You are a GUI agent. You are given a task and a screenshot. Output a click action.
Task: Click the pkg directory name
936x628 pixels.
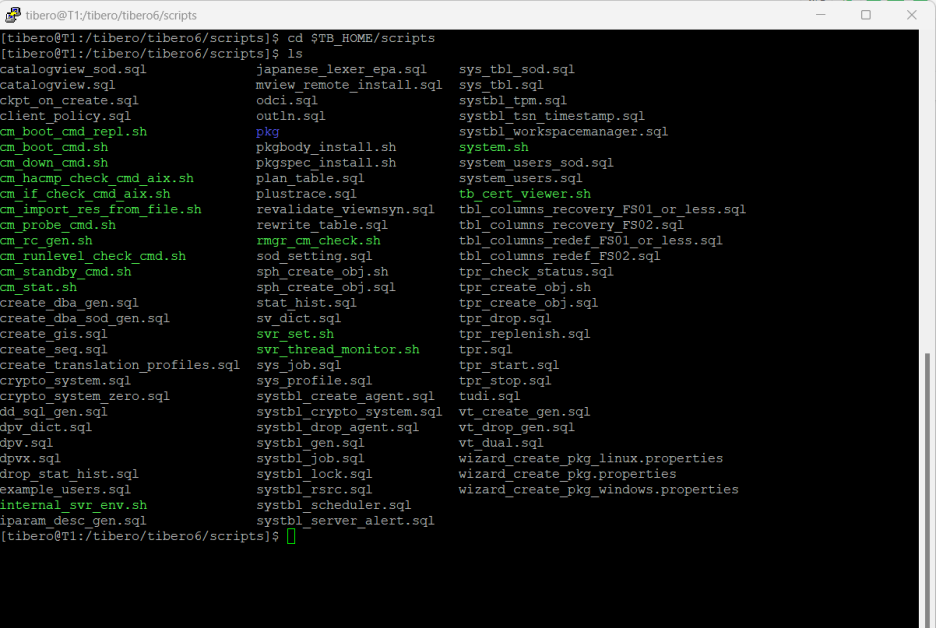[267, 132]
